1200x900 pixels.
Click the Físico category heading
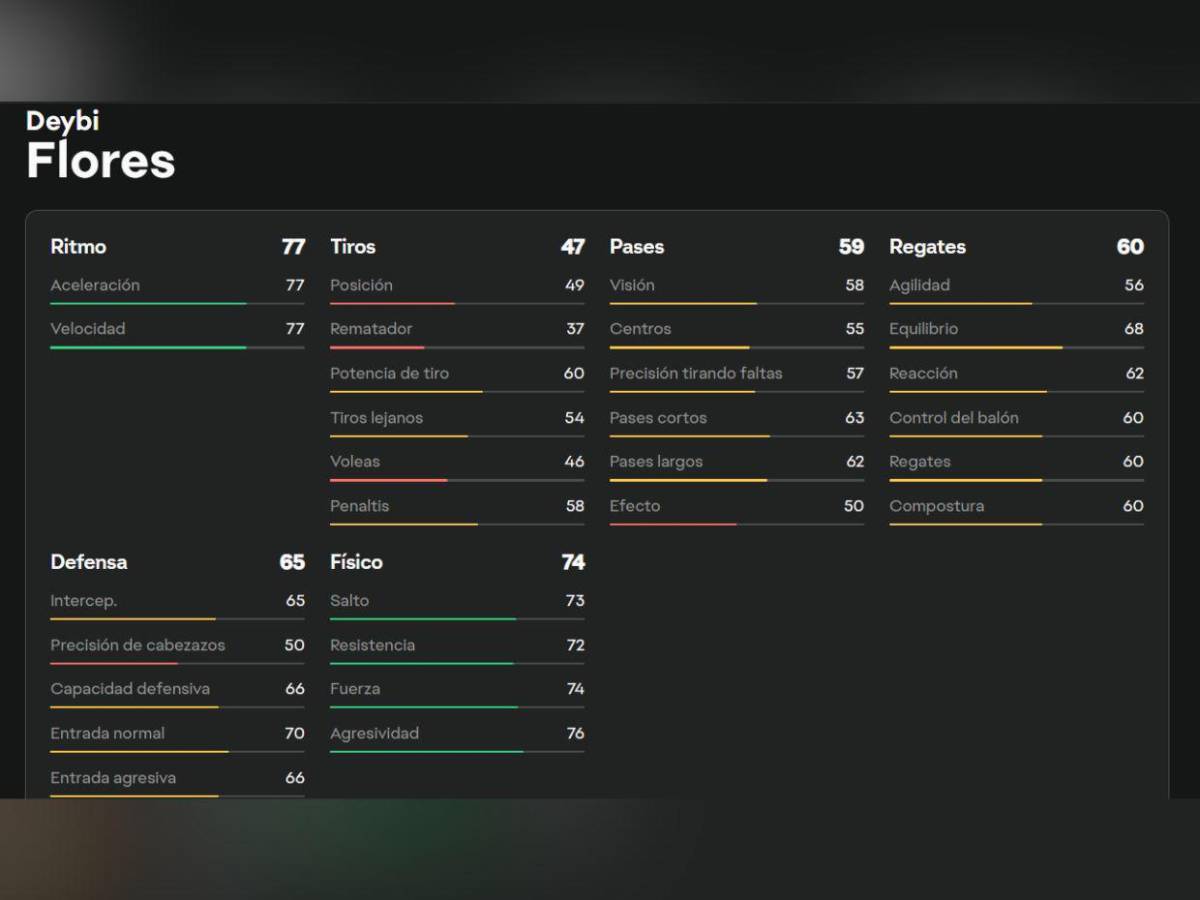(x=356, y=562)
